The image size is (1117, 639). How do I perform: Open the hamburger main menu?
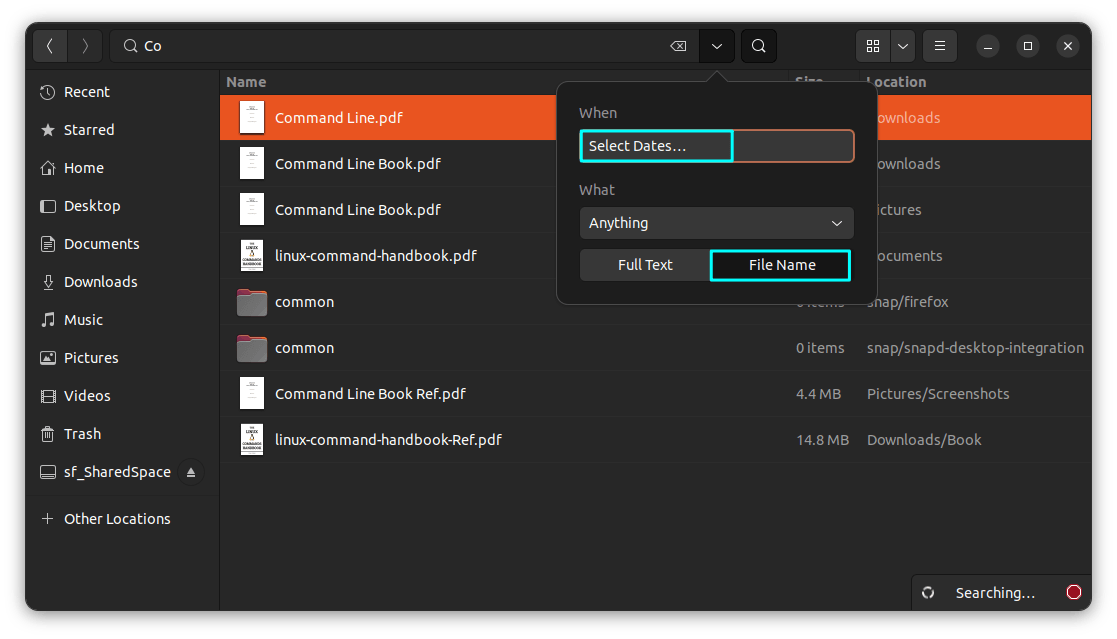tap(939, 46)
